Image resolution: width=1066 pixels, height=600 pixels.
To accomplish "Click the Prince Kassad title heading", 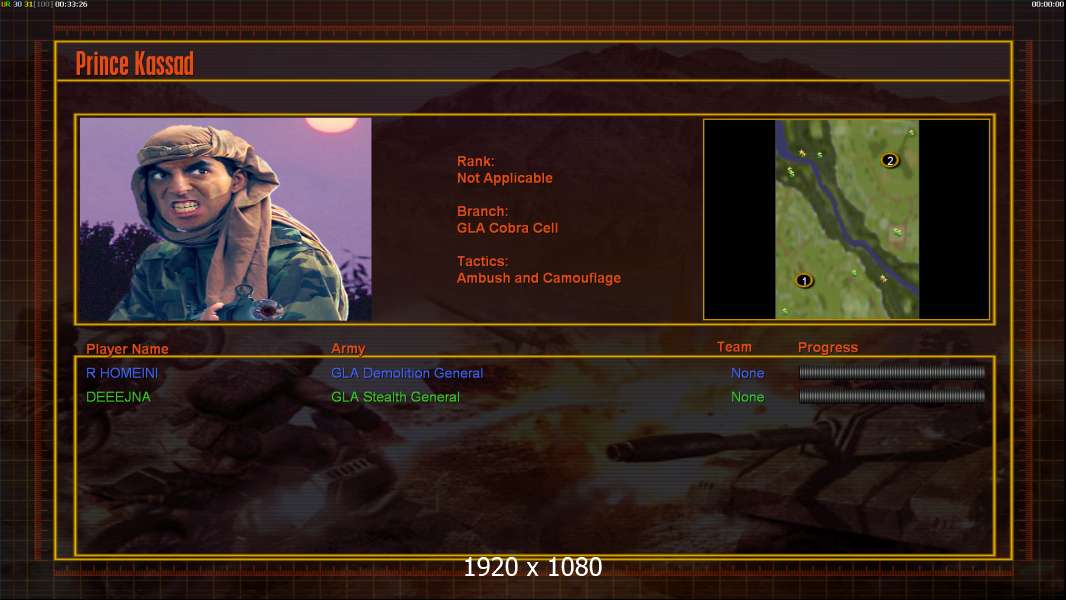I will (135, 64).
